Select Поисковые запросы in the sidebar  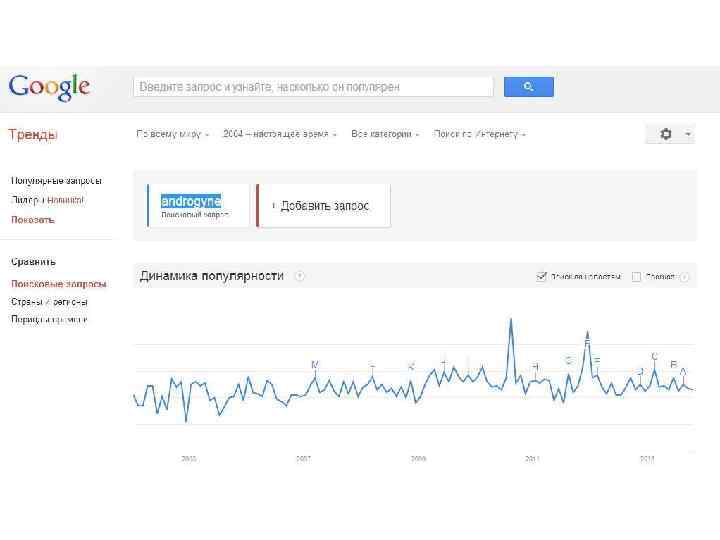click(58, 283)
